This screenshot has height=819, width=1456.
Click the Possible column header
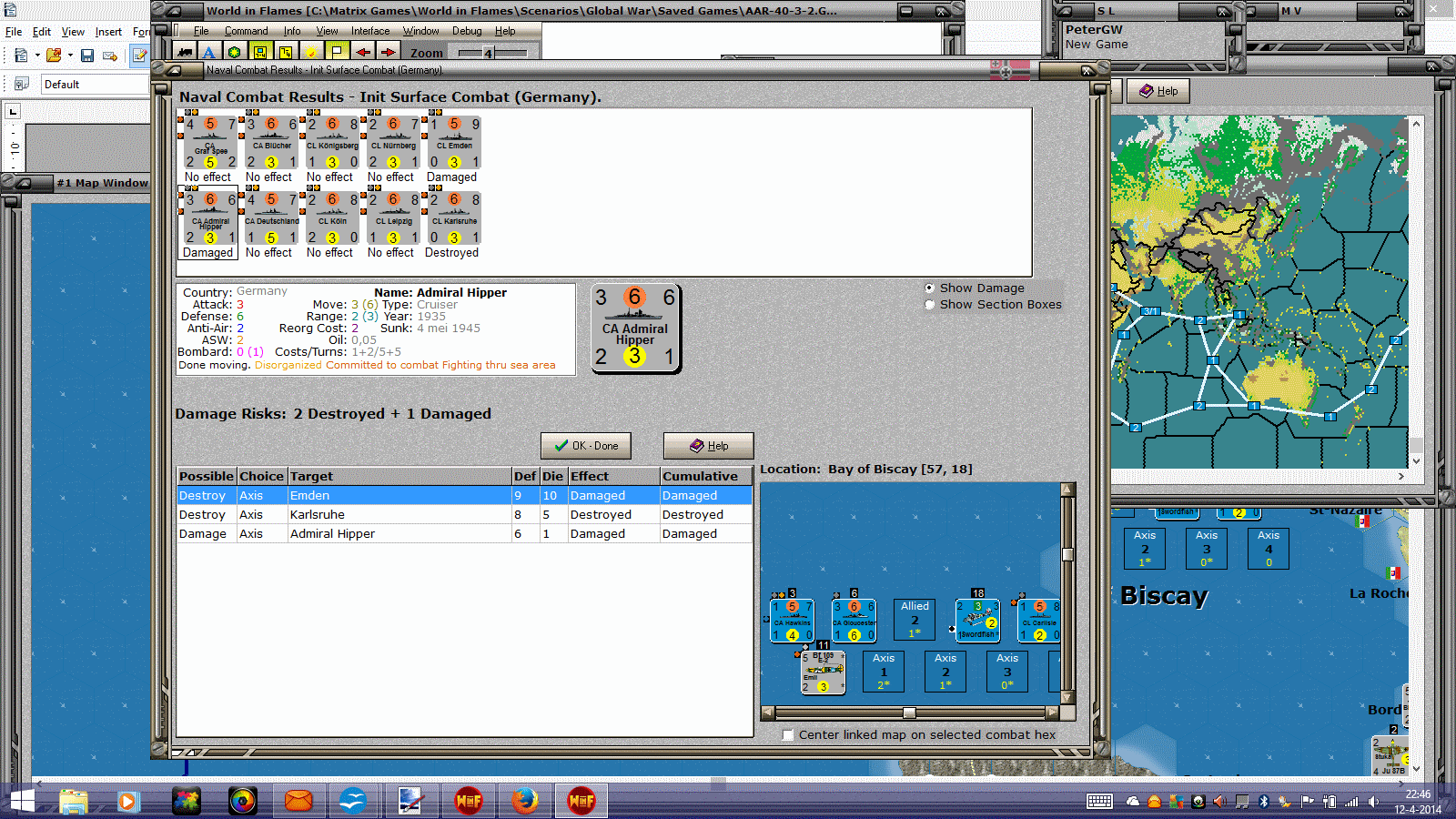207,476
